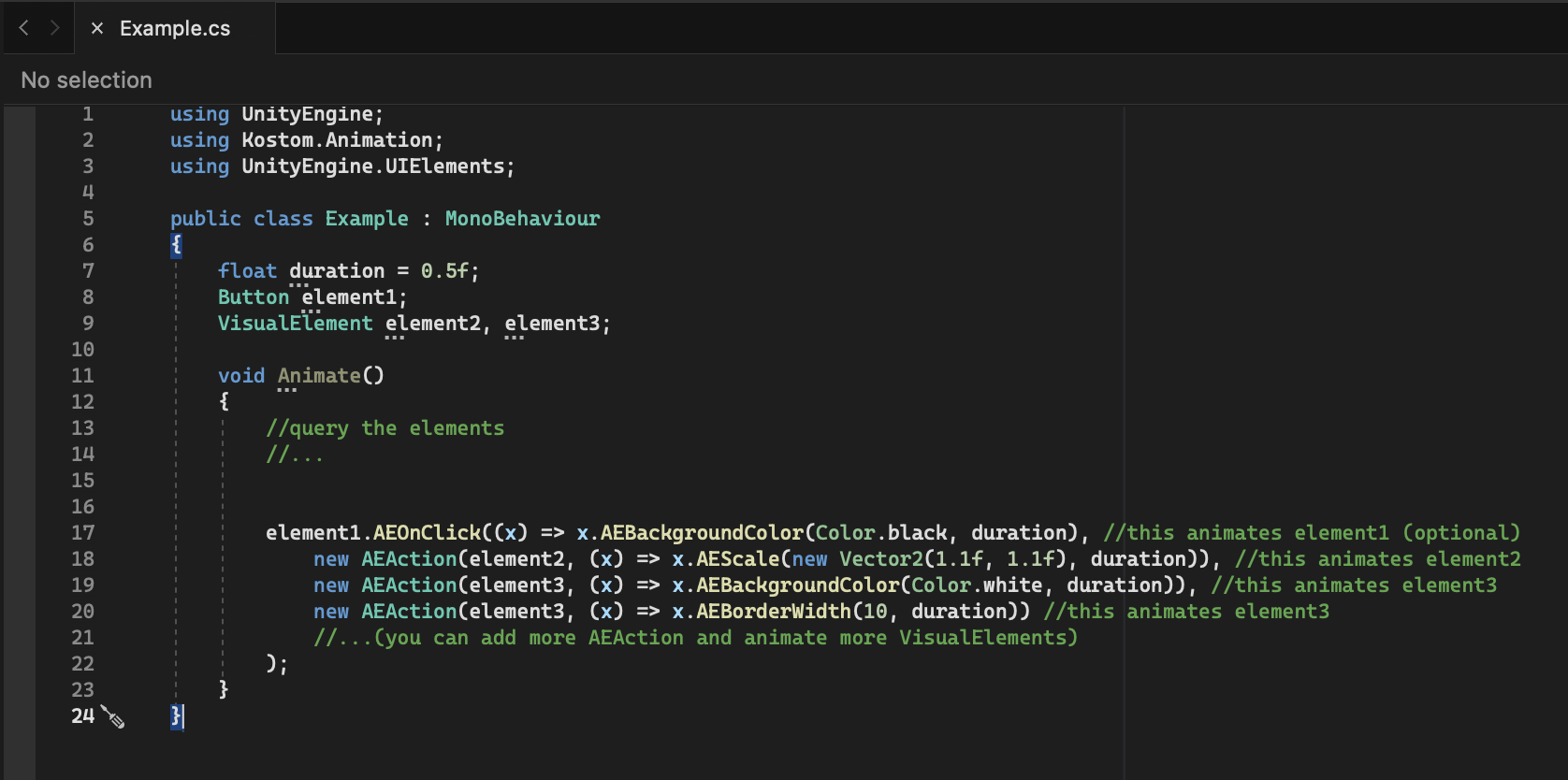1568x780 pixels.
Task: Click the MonoBehaviour base class name
Action: pos(522,218)
